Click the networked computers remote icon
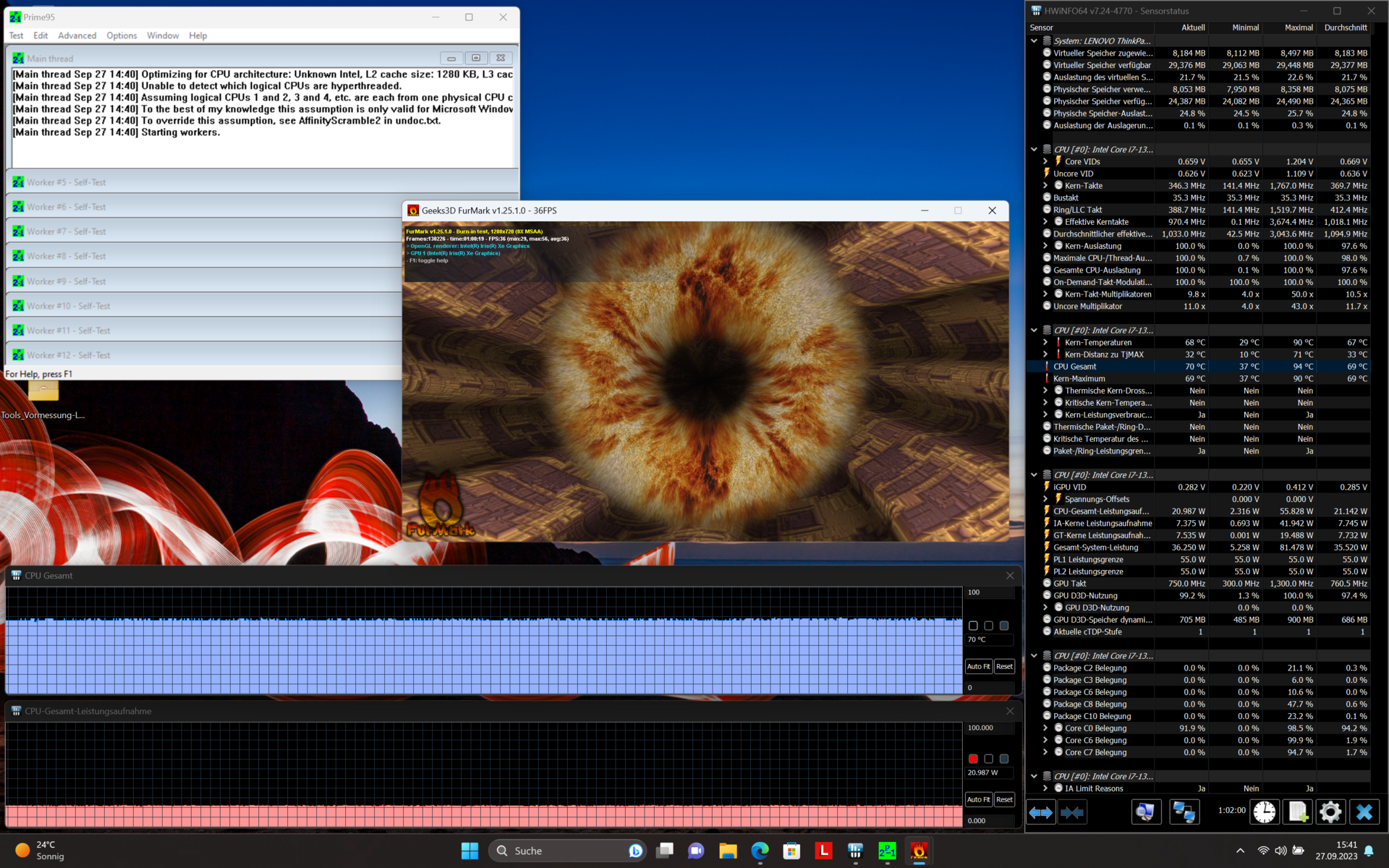The height and width of the screenshot is (868, 1389). pos(1184,812)
